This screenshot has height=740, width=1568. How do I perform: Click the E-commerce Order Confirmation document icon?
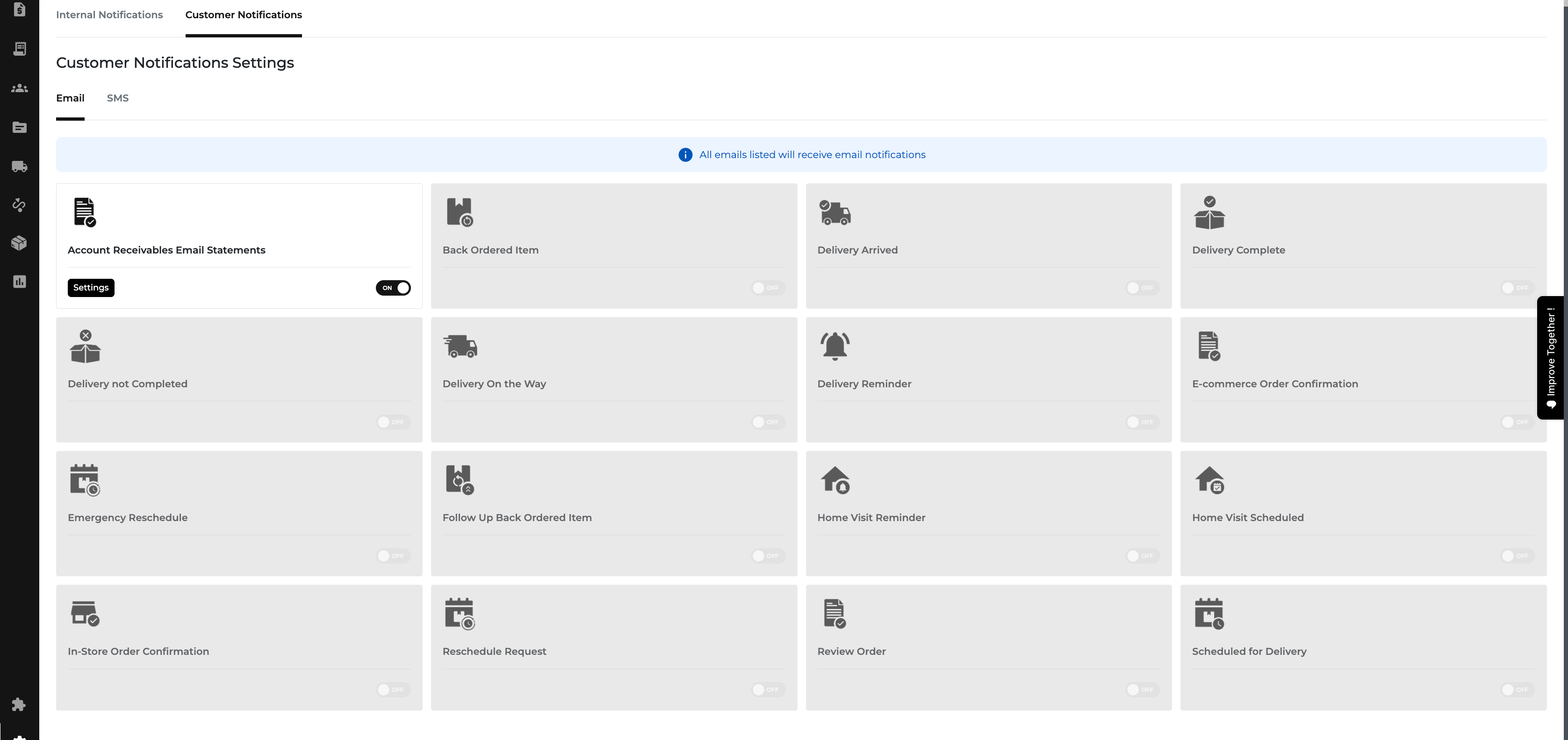(1209, 346)
